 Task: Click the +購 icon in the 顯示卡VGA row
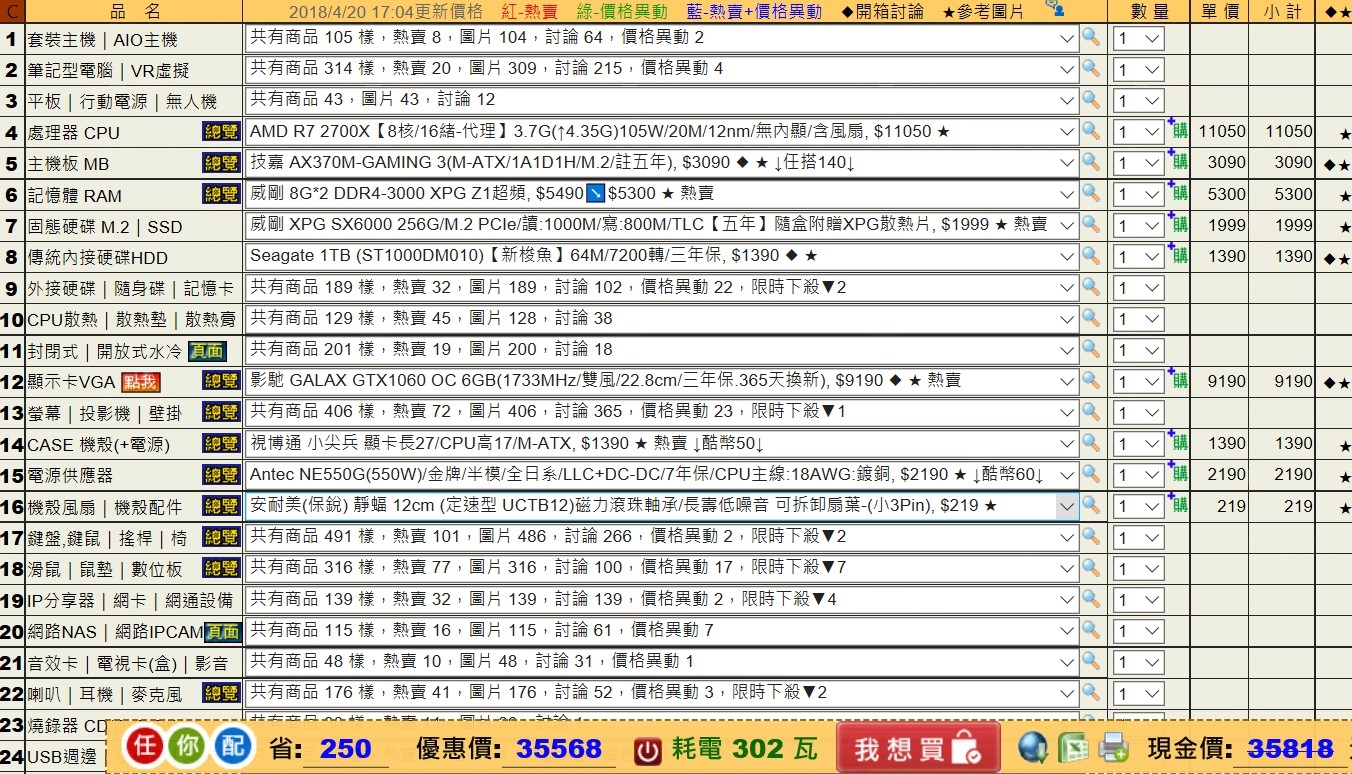(1178, 379)
